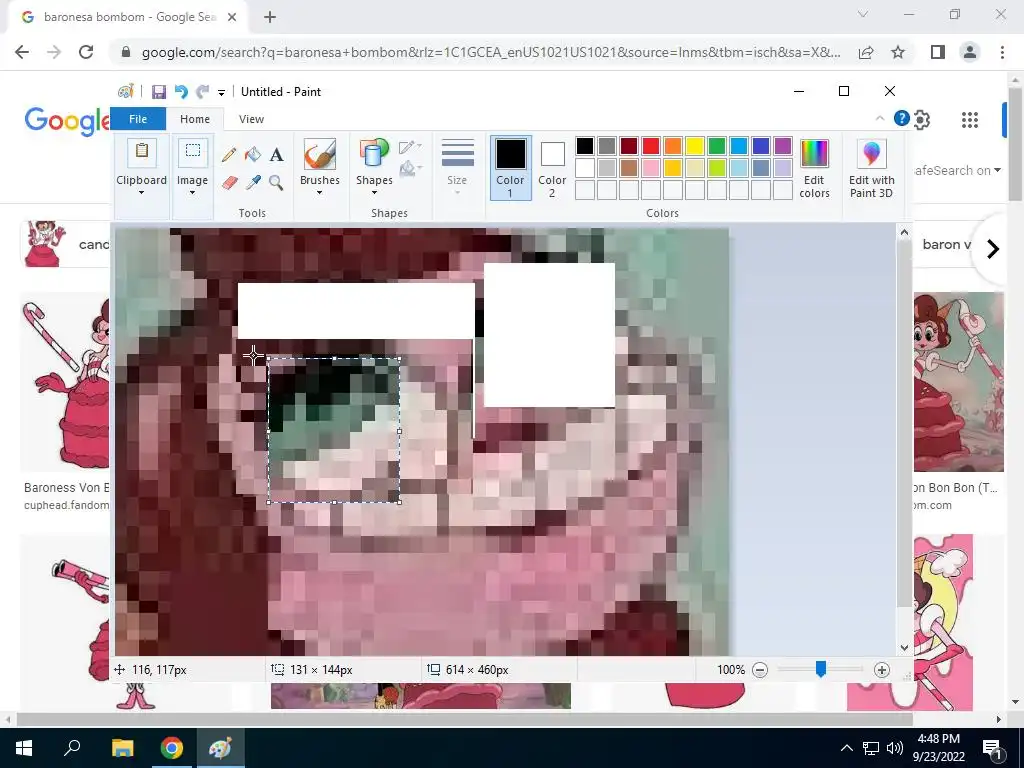Image resolution: width=1024 pixels, height=768 pixels.
Task: Click Paint canvas vertical scrollbar down arrow
Action: pyautogui.click(x=904, y=648)
